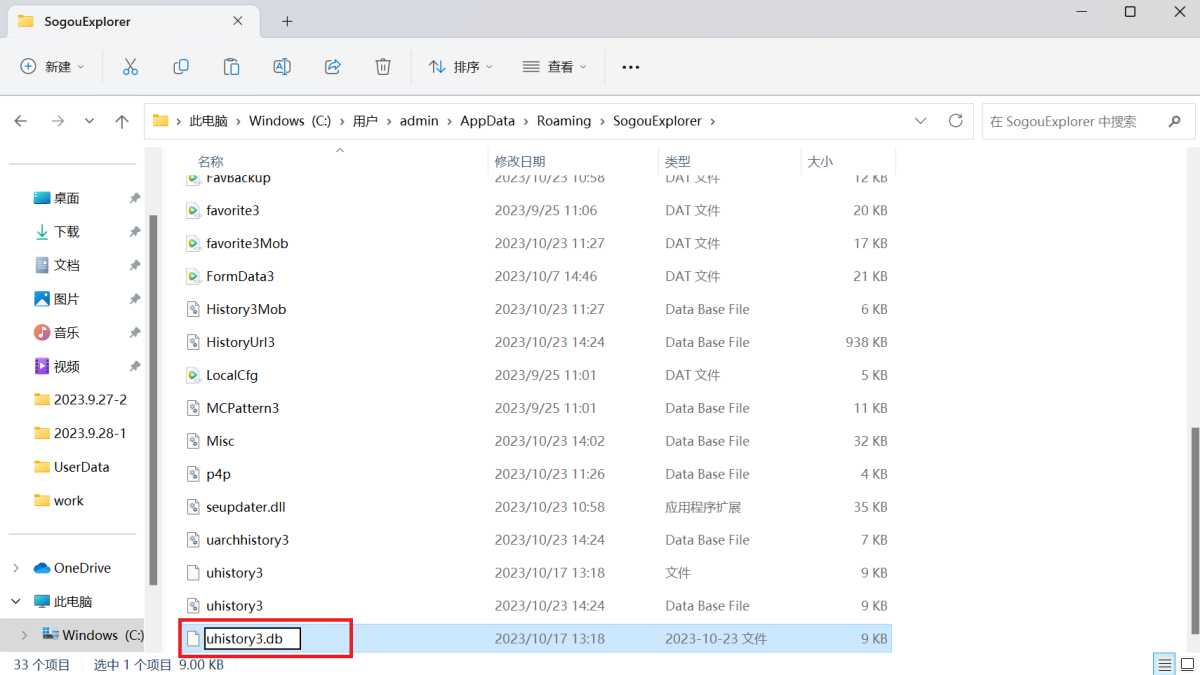Click the Paste clipboard icon
The height and width of the screenshot is (675, 1200).
point(231,67)
